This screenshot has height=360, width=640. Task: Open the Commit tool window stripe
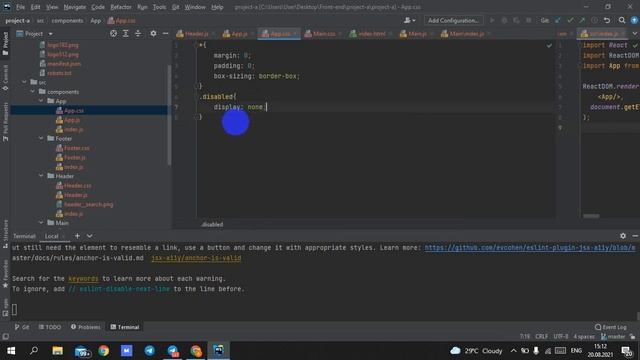5,78
